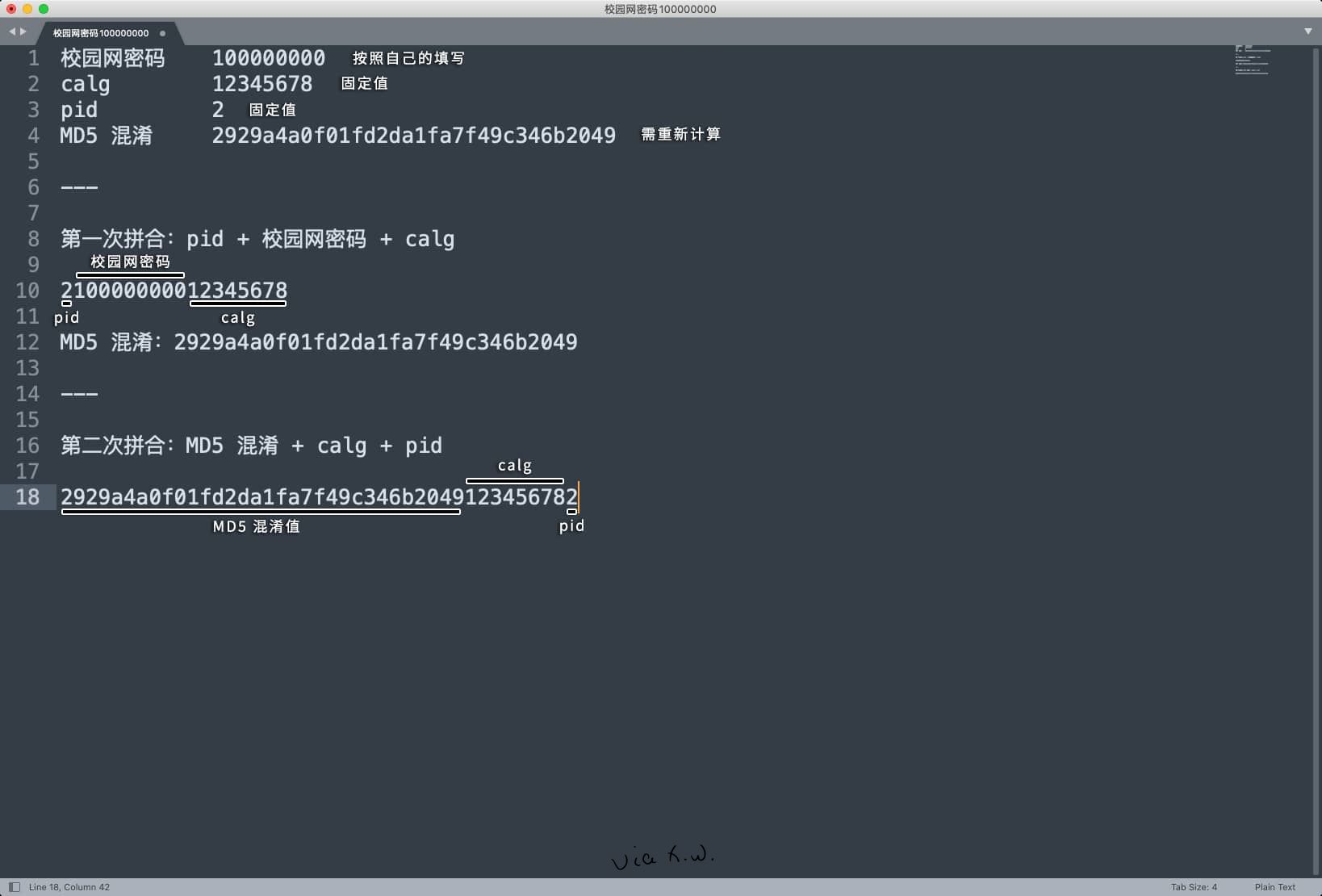The height and width of the screenshot is (896, 1322).
Task: Toggle the sidebar icon in status bar
Action: 14,886
